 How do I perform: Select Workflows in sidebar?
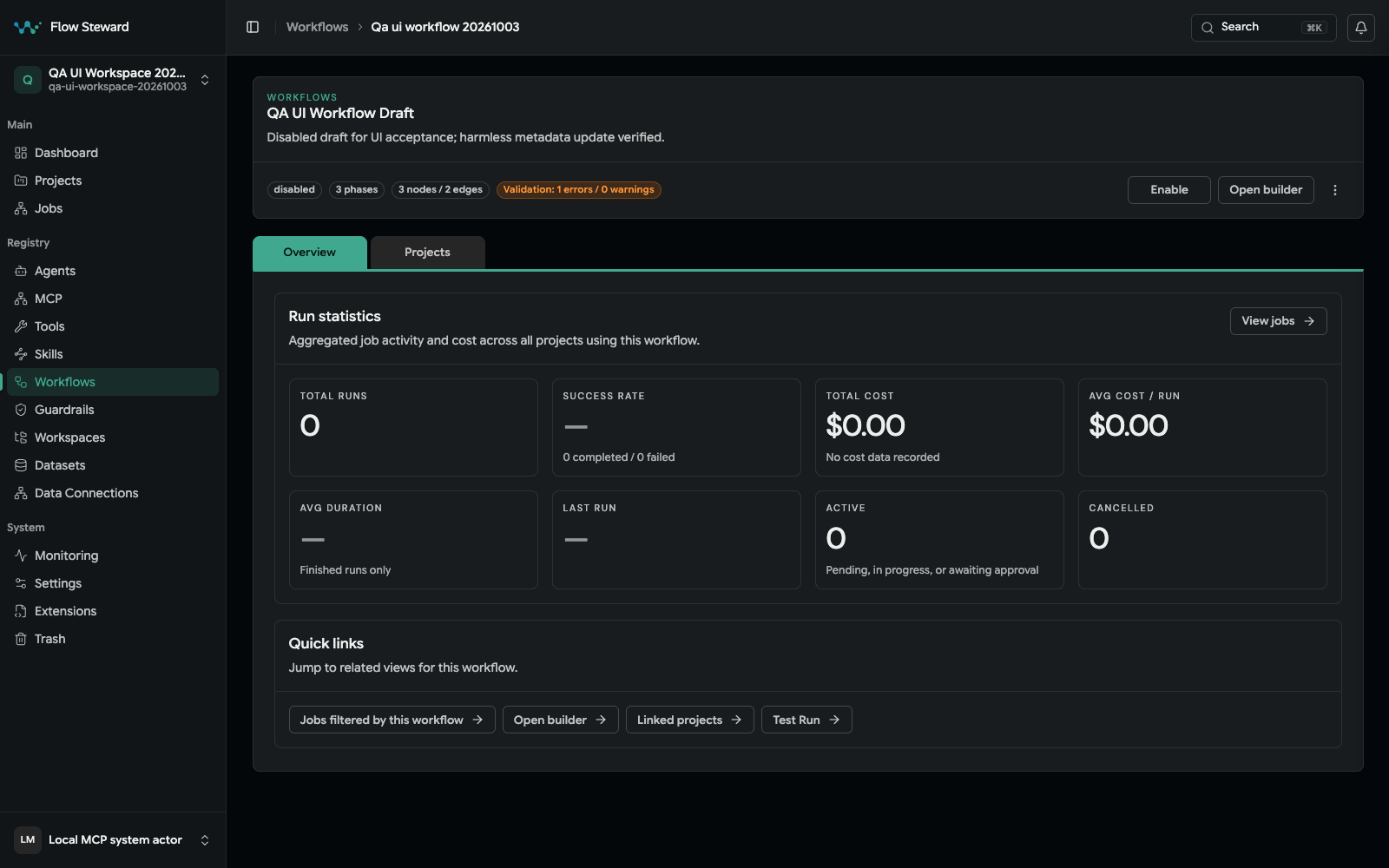tap(113, 382)
